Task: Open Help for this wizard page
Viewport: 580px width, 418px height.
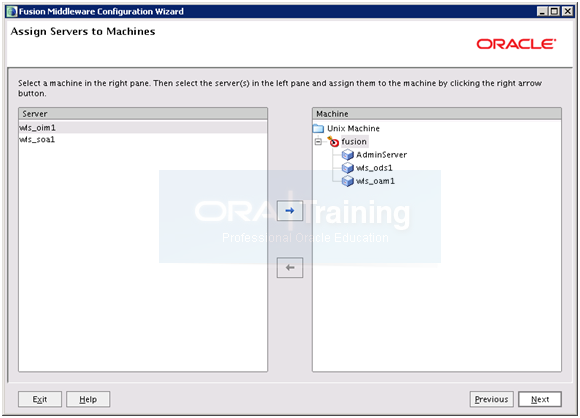Action: [88, 400]
